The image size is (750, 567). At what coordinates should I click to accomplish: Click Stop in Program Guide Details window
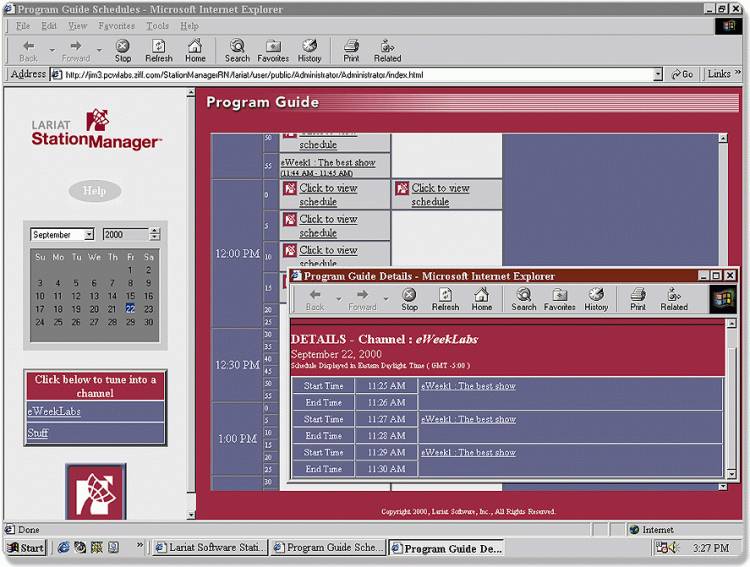[409, 300]
